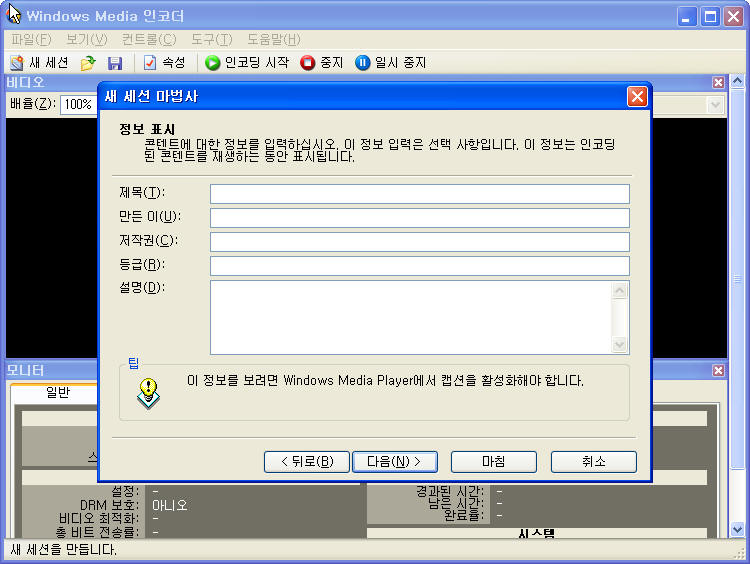This screenshot has width=750, height=564.
Task: Click the Next (다음) button
Action: coord(395,462)
